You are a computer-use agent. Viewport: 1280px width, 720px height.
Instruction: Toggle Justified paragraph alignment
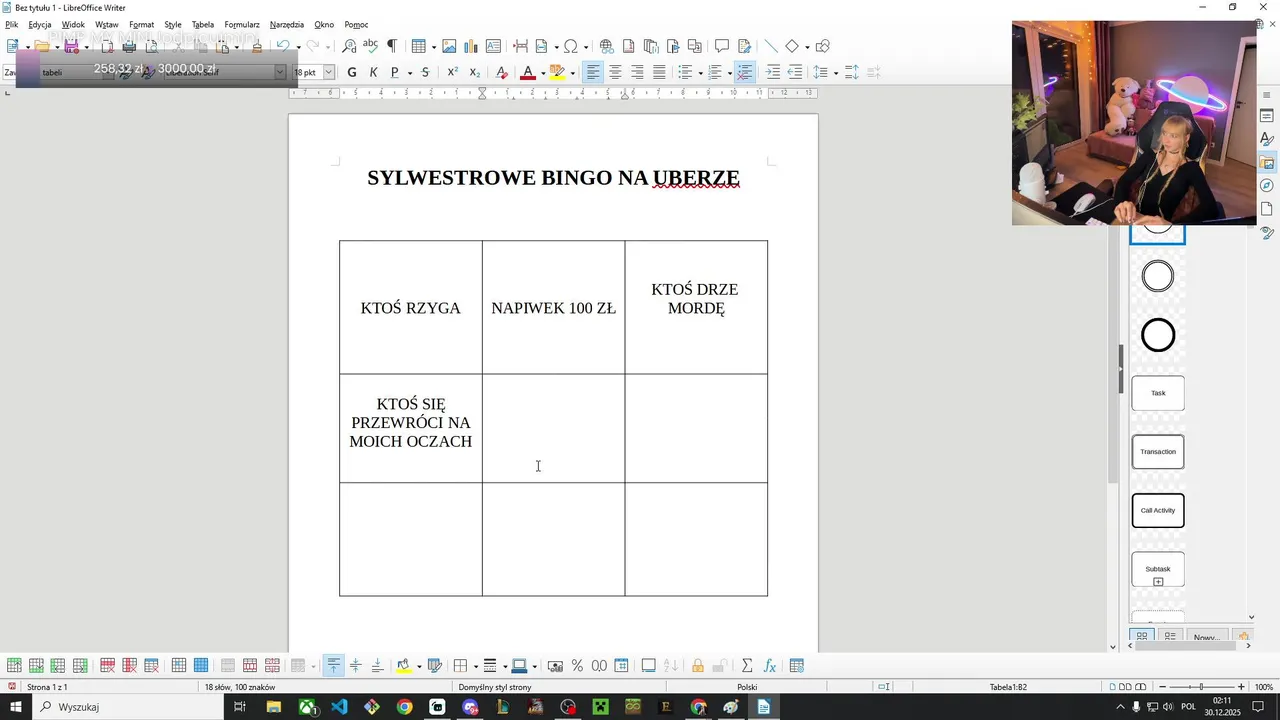coord(659,72)
